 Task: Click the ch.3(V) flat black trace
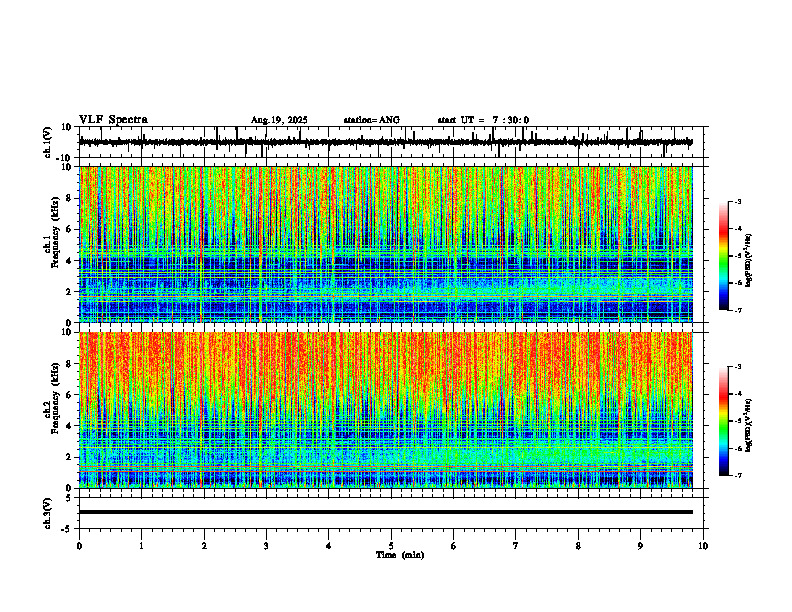click(x=386, y=512)
